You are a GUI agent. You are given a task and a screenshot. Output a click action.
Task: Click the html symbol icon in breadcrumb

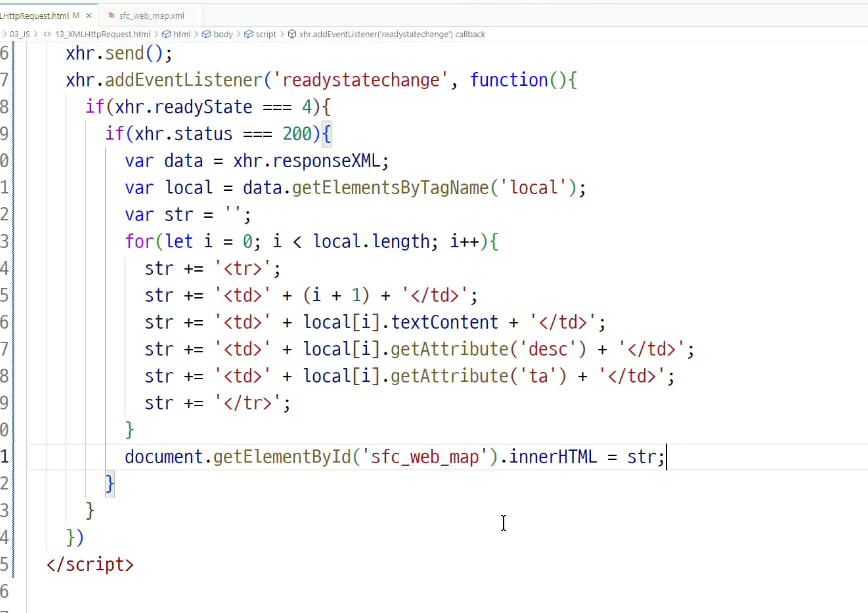coord(166,34)
